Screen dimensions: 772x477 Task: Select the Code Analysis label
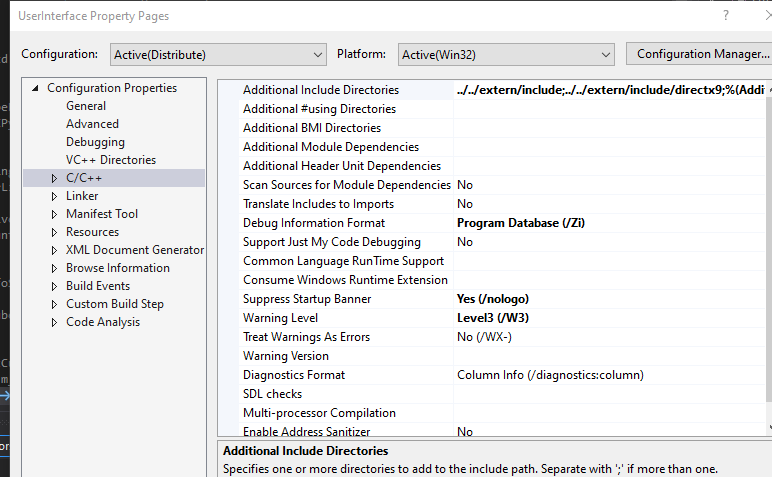(x=103, y=322)
